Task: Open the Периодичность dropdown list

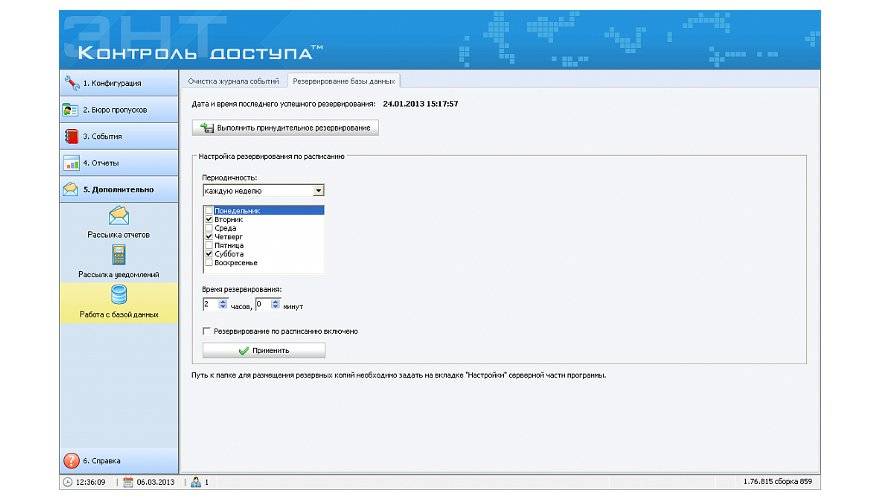Action: (318, 190)
